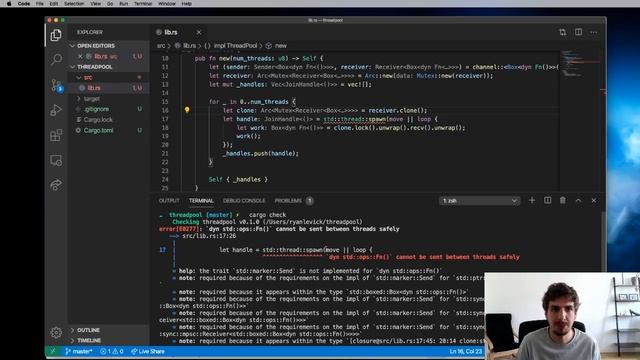Open the Search view in activity bar

click(x=56, y=60)
